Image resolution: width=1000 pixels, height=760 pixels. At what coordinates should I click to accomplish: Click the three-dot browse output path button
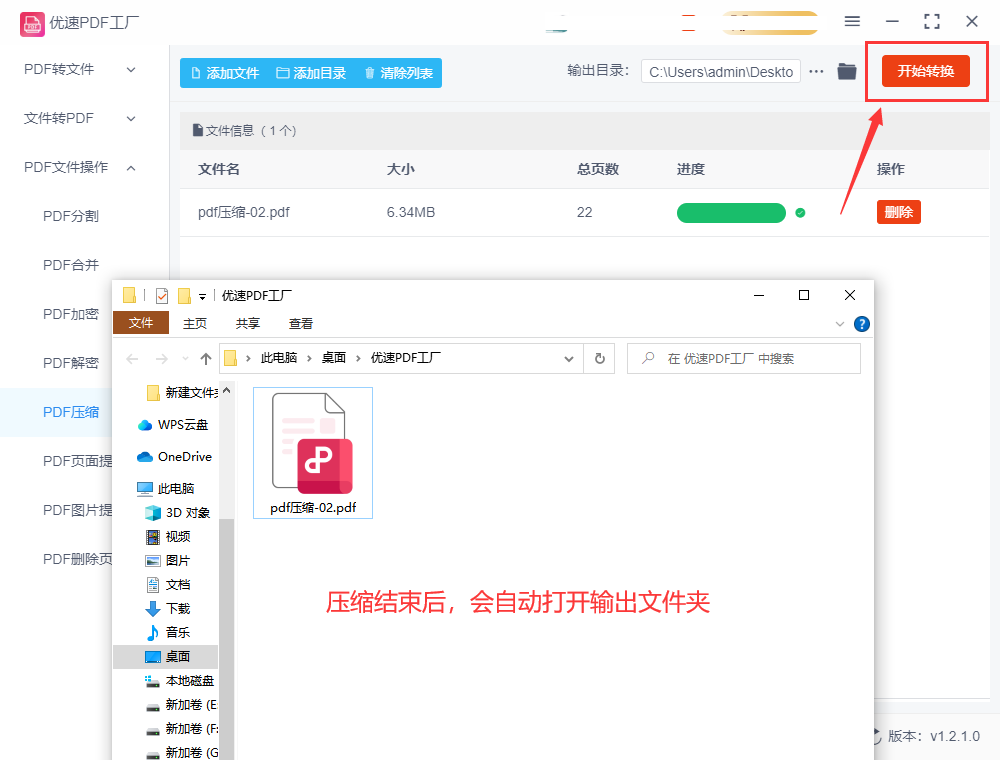click(816, 71)
